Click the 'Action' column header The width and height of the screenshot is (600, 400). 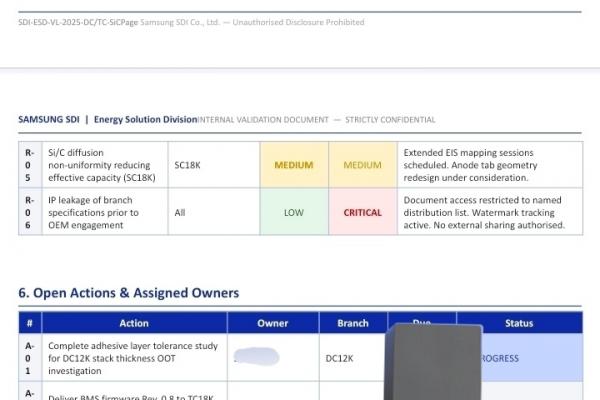134,323
